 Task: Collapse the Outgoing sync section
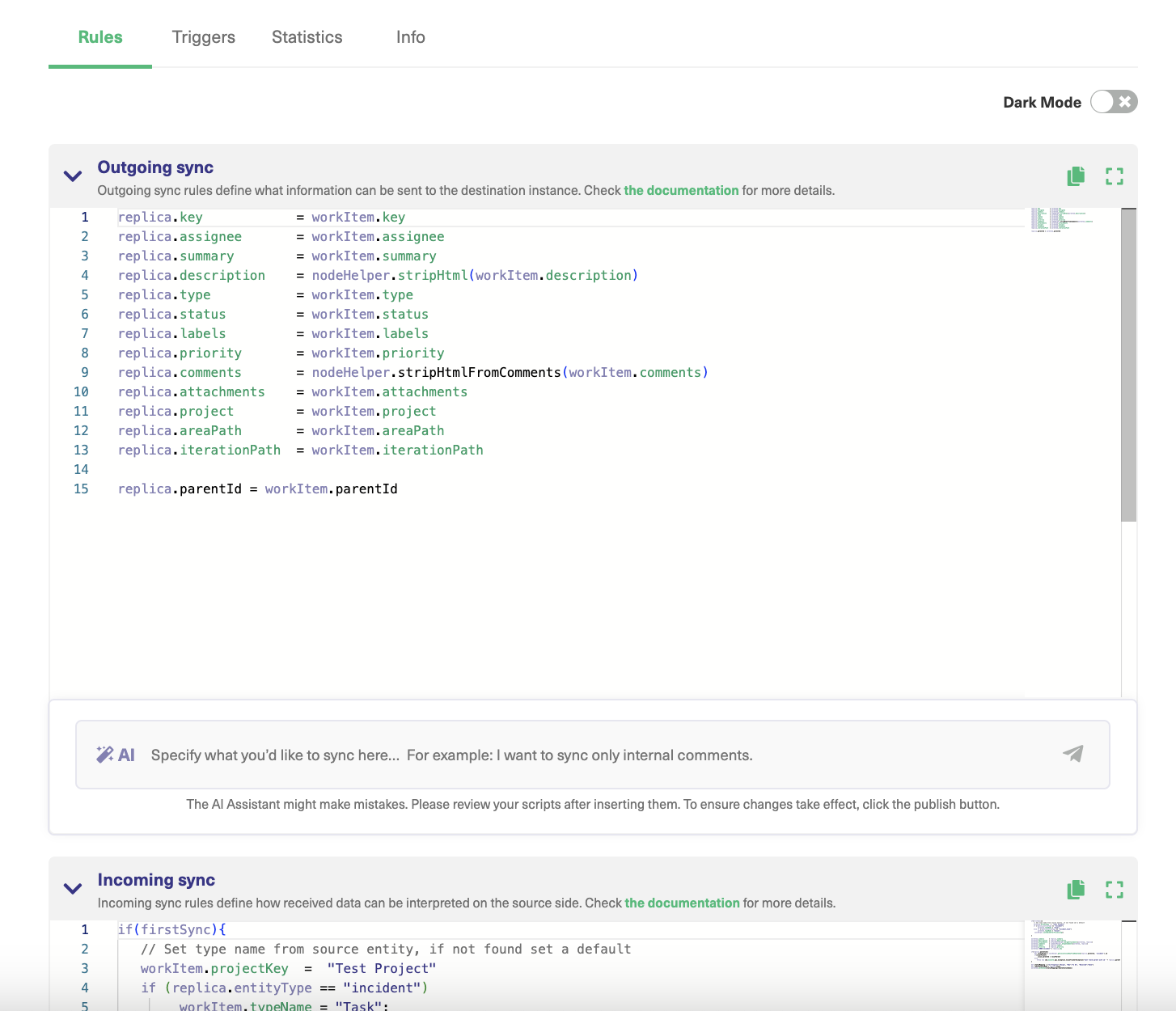[x=72, y=176]
